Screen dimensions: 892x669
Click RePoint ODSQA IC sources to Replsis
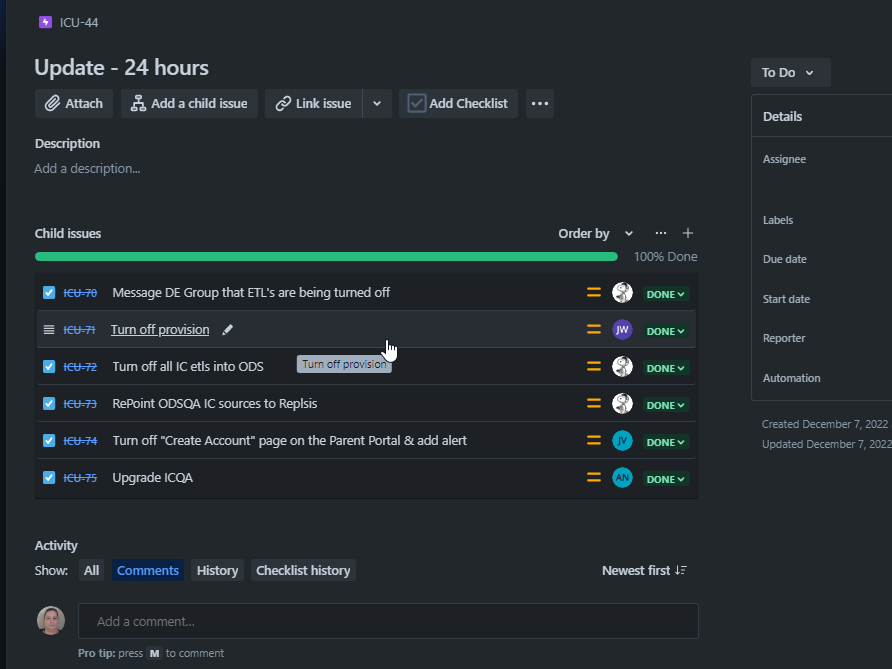coord(214,403)
